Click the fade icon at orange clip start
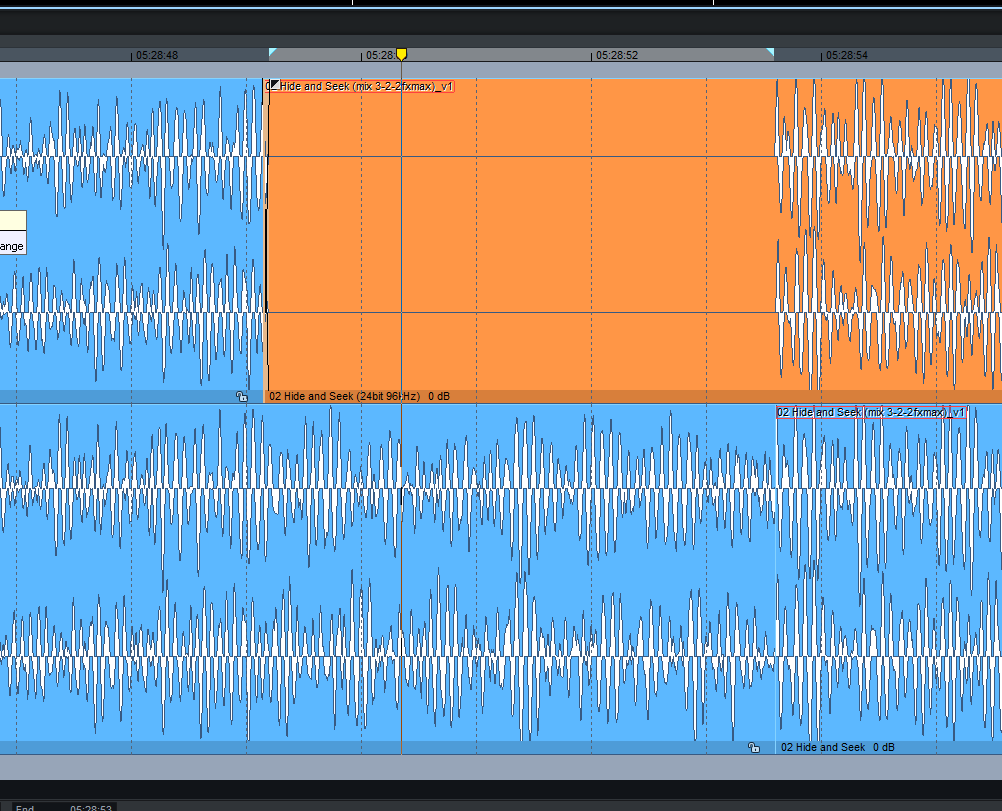 point(274,86)
